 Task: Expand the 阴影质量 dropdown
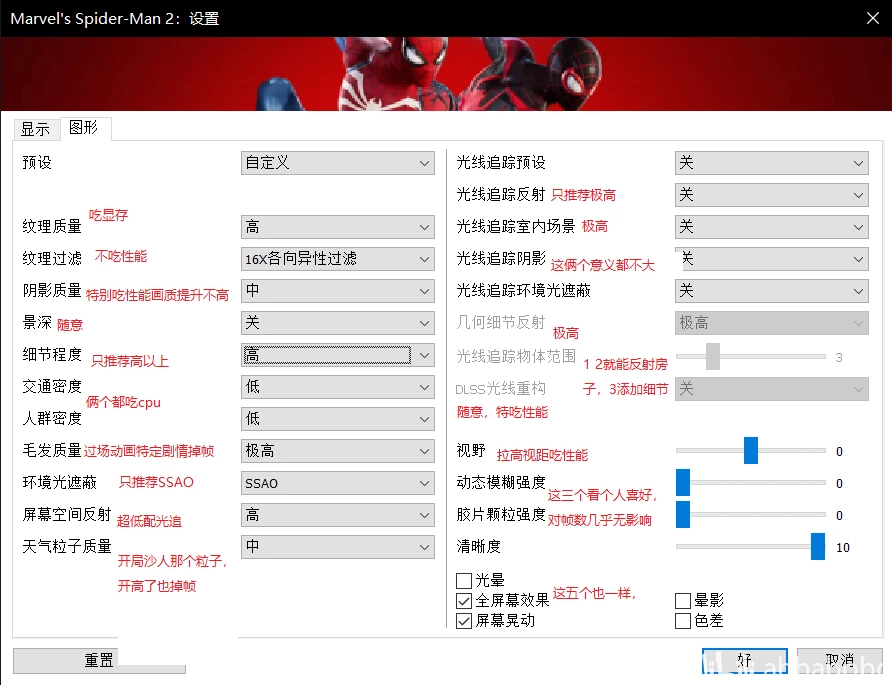pyautogui.click(x=337, y=291)
